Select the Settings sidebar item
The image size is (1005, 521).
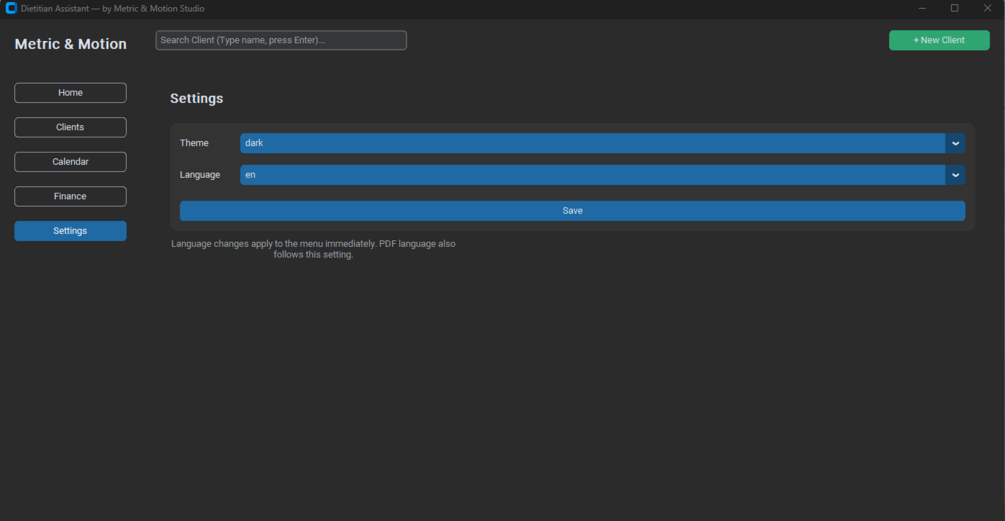coord(71,231)
